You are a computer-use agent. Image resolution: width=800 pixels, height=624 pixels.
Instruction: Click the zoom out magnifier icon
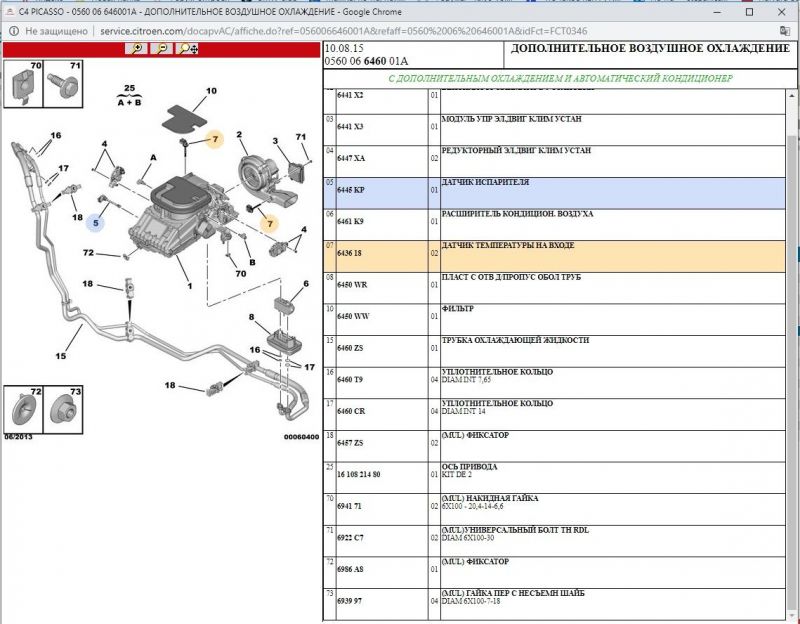point(161,48)
